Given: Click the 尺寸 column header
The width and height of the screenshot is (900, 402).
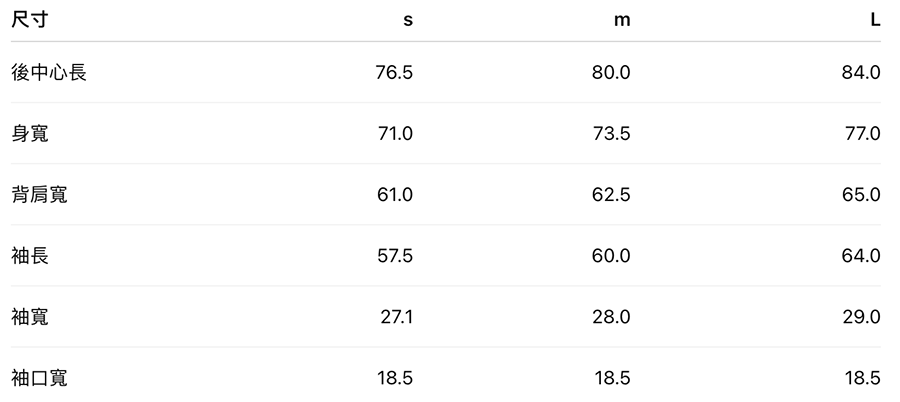Looking at the screenshot, I should pos(30,20).
